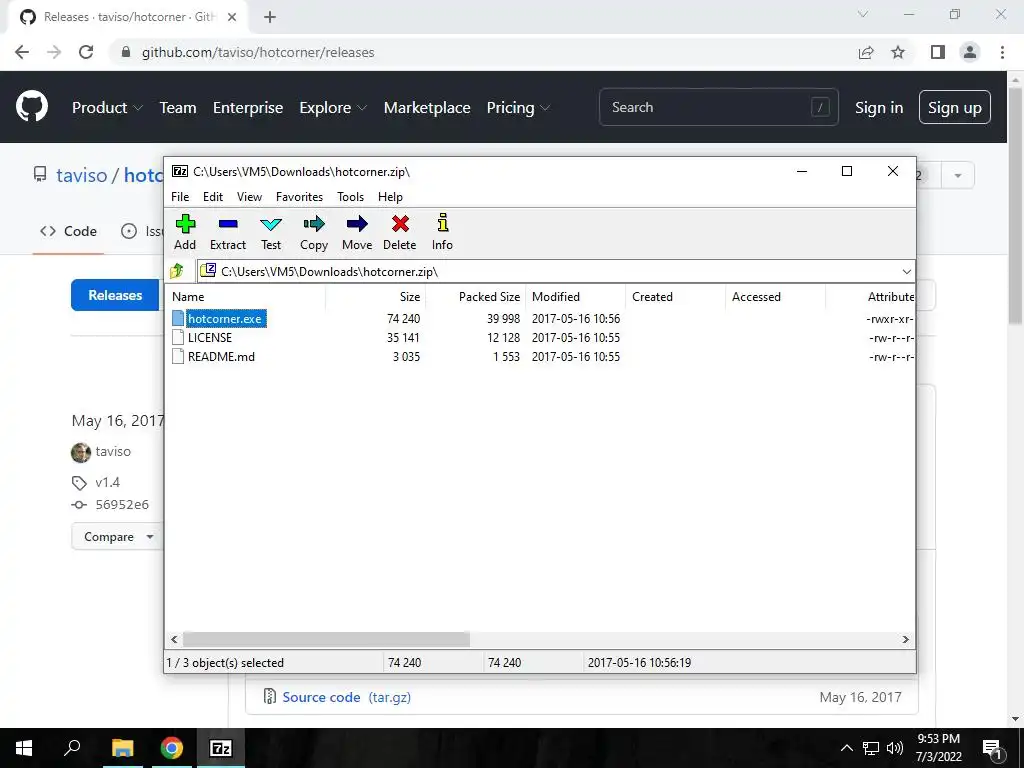This screenshot has width=1024, height=768.
Task: Open the GitHub logo home link
Action: click(32, 107)
